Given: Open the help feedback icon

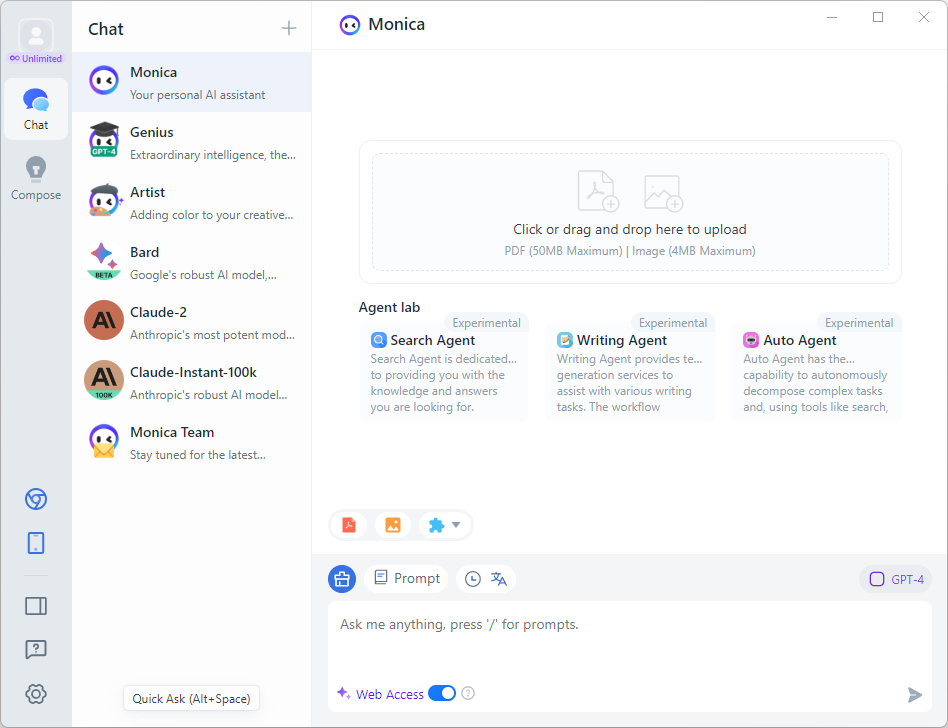Looking at the screenshot, I should 36,649.
